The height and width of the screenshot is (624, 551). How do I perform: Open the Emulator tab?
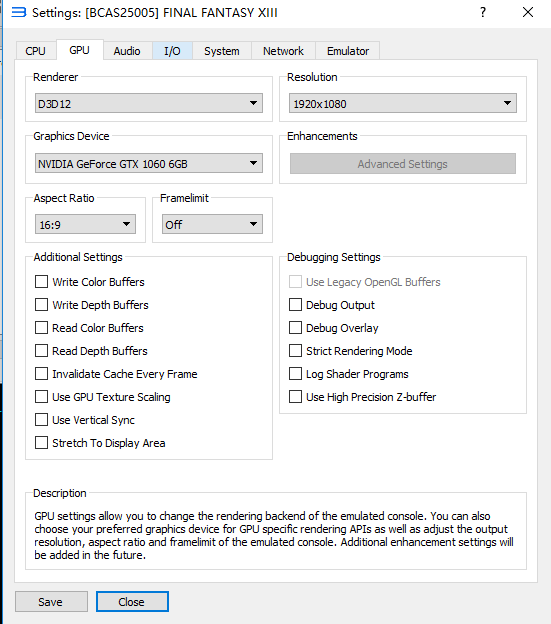tap(348, 51)
